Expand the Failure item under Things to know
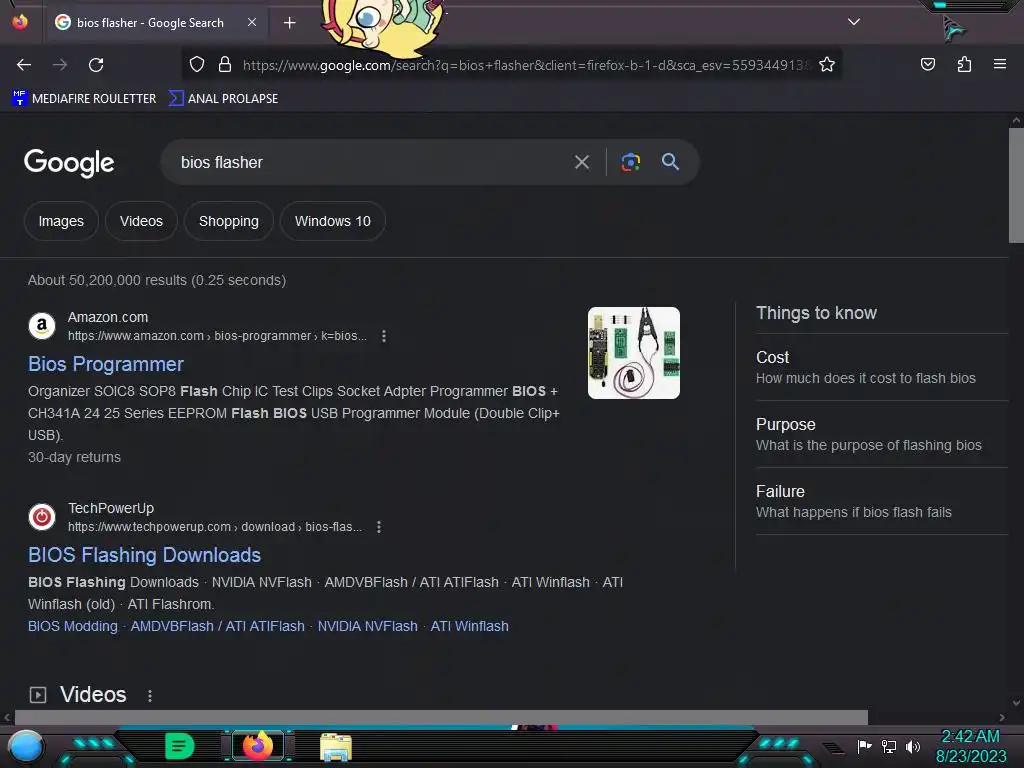 click(882, 502)
